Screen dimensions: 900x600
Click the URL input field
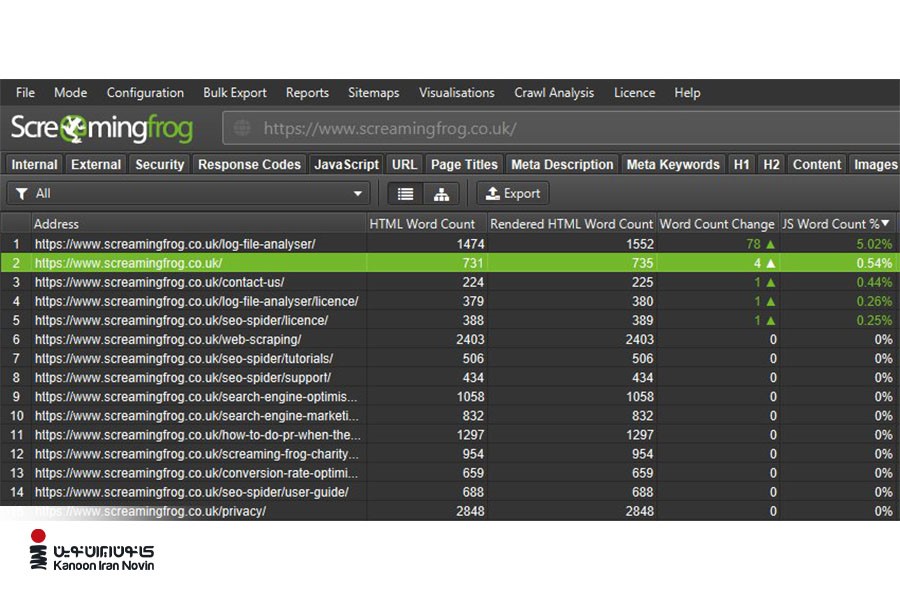560,129
